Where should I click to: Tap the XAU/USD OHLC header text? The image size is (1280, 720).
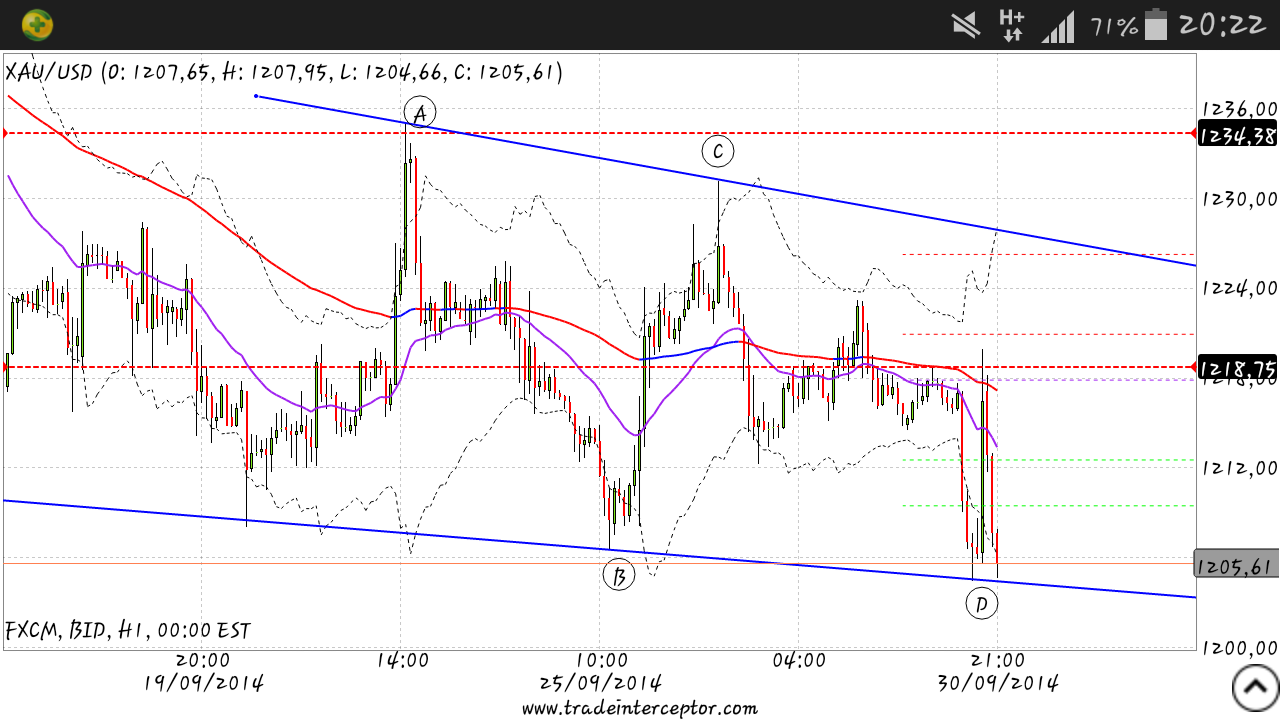pos(284,72)
